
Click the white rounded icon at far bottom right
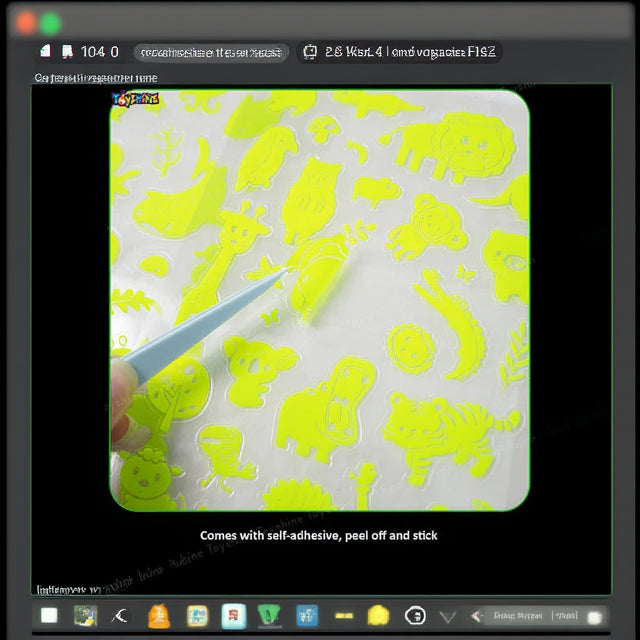point(596,616)
